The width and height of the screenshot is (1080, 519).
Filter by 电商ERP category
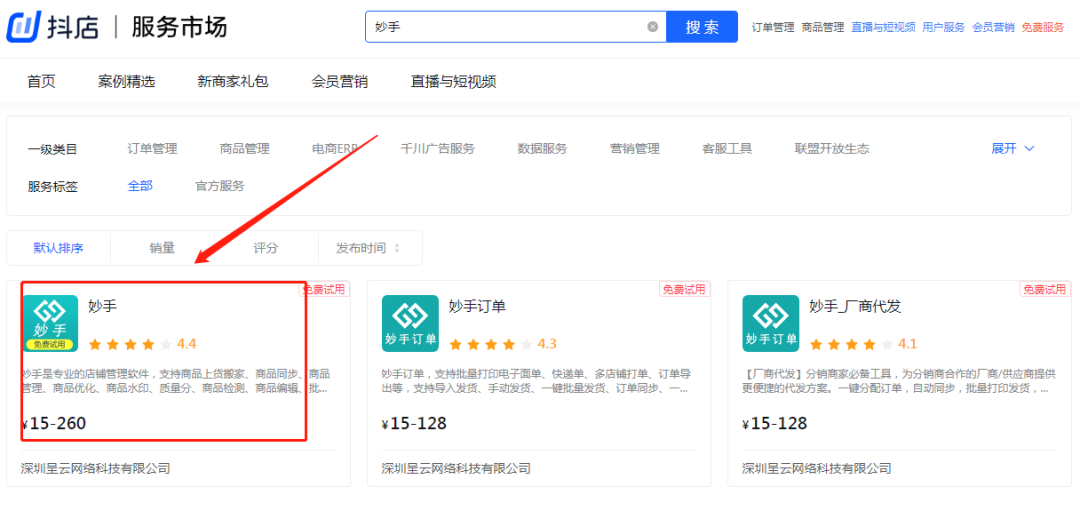pyautogui.click(x=335, y=149)
